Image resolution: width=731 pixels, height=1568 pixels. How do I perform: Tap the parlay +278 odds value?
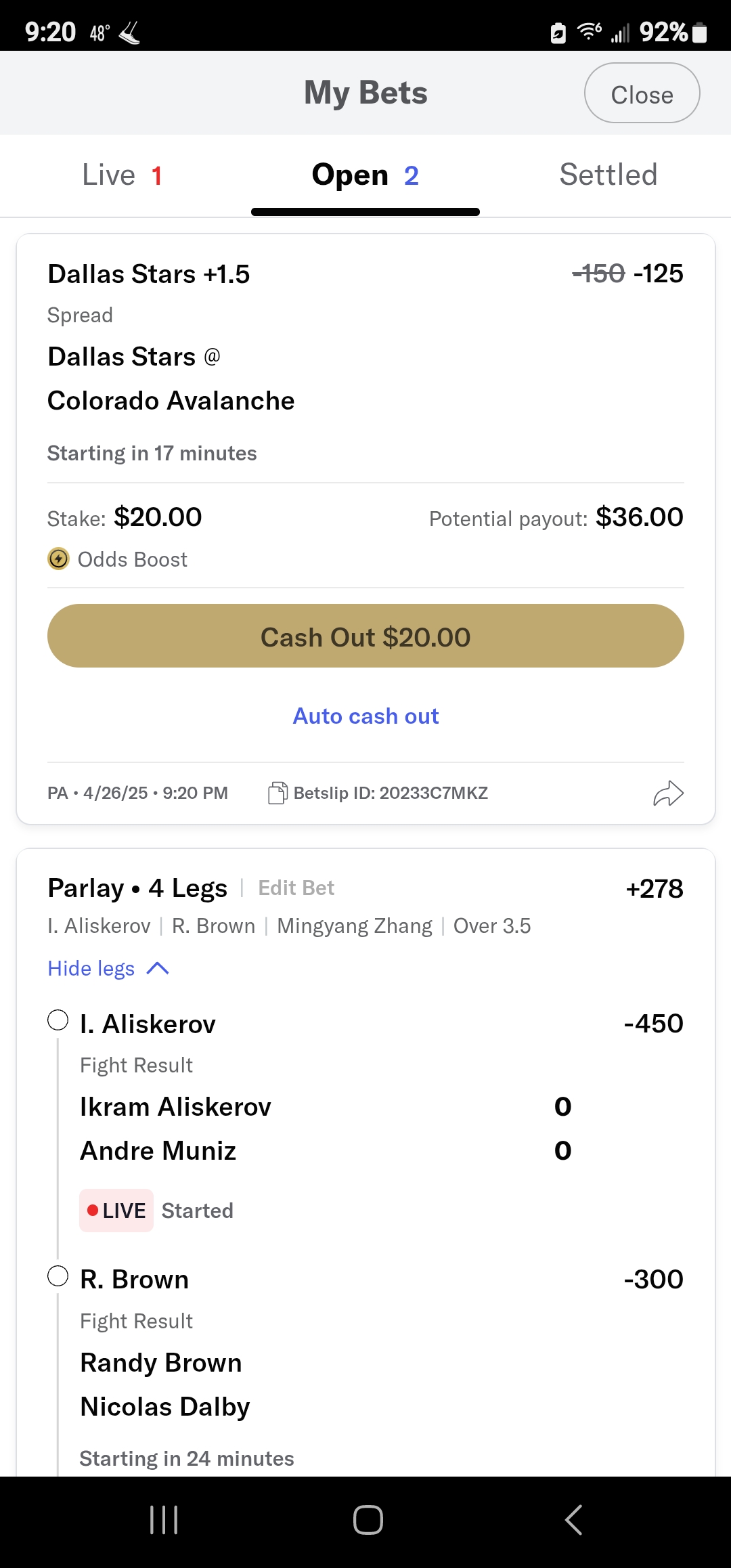(654, 889)
